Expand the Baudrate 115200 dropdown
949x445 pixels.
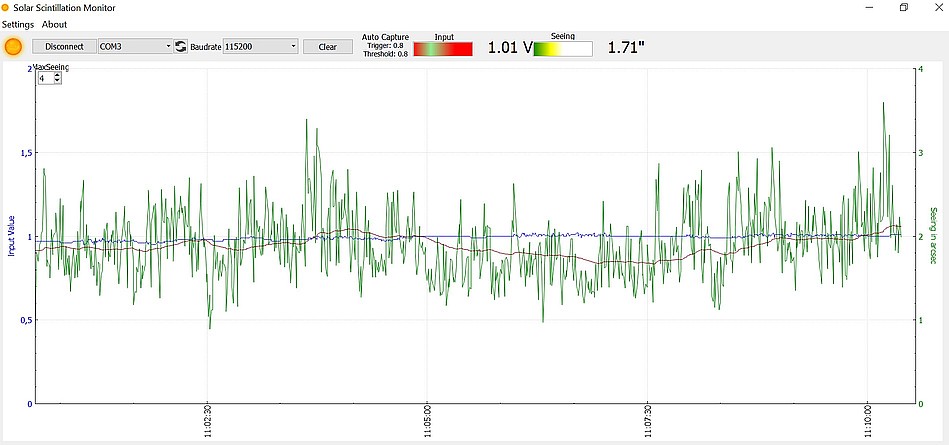pyautogui.click(x=260, y=47)
